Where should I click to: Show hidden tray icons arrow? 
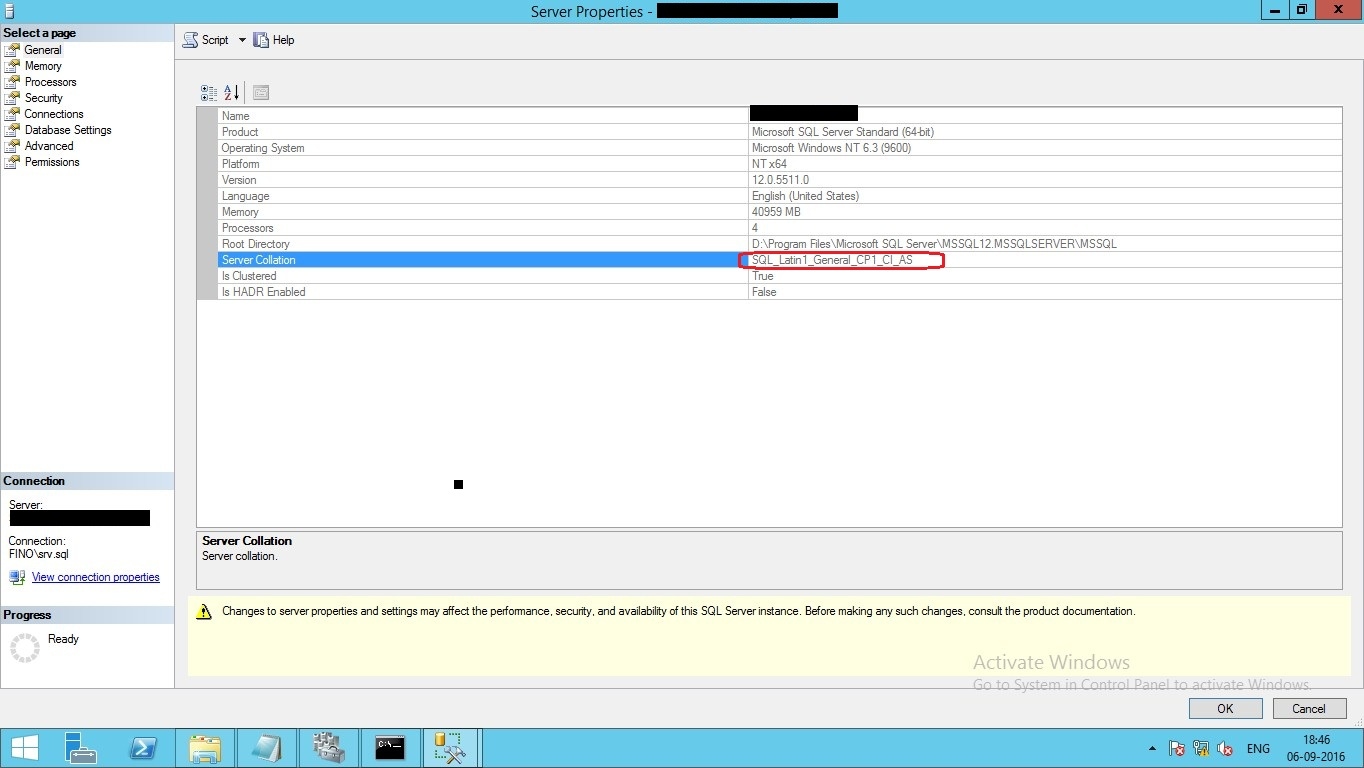click(1152, 748)
